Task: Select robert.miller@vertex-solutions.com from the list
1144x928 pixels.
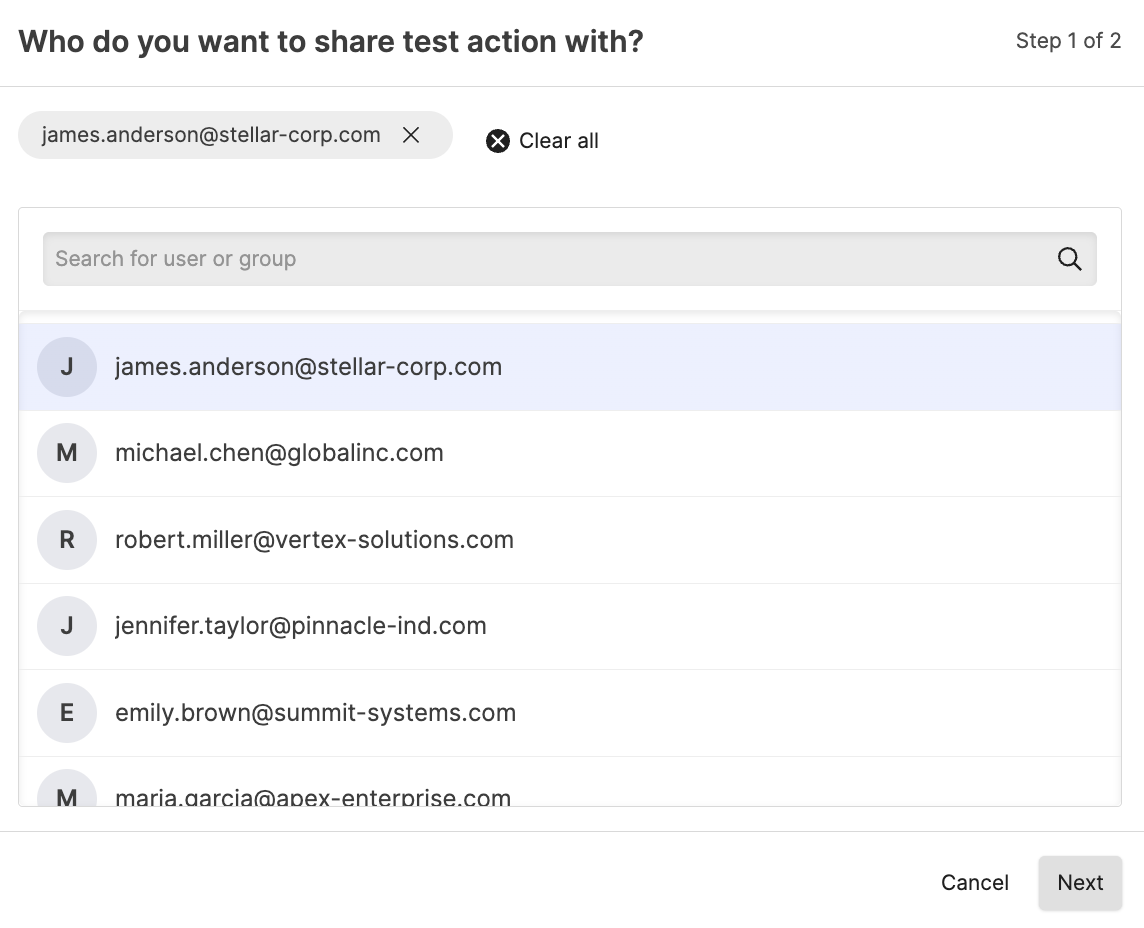Action: click(314, 540)
